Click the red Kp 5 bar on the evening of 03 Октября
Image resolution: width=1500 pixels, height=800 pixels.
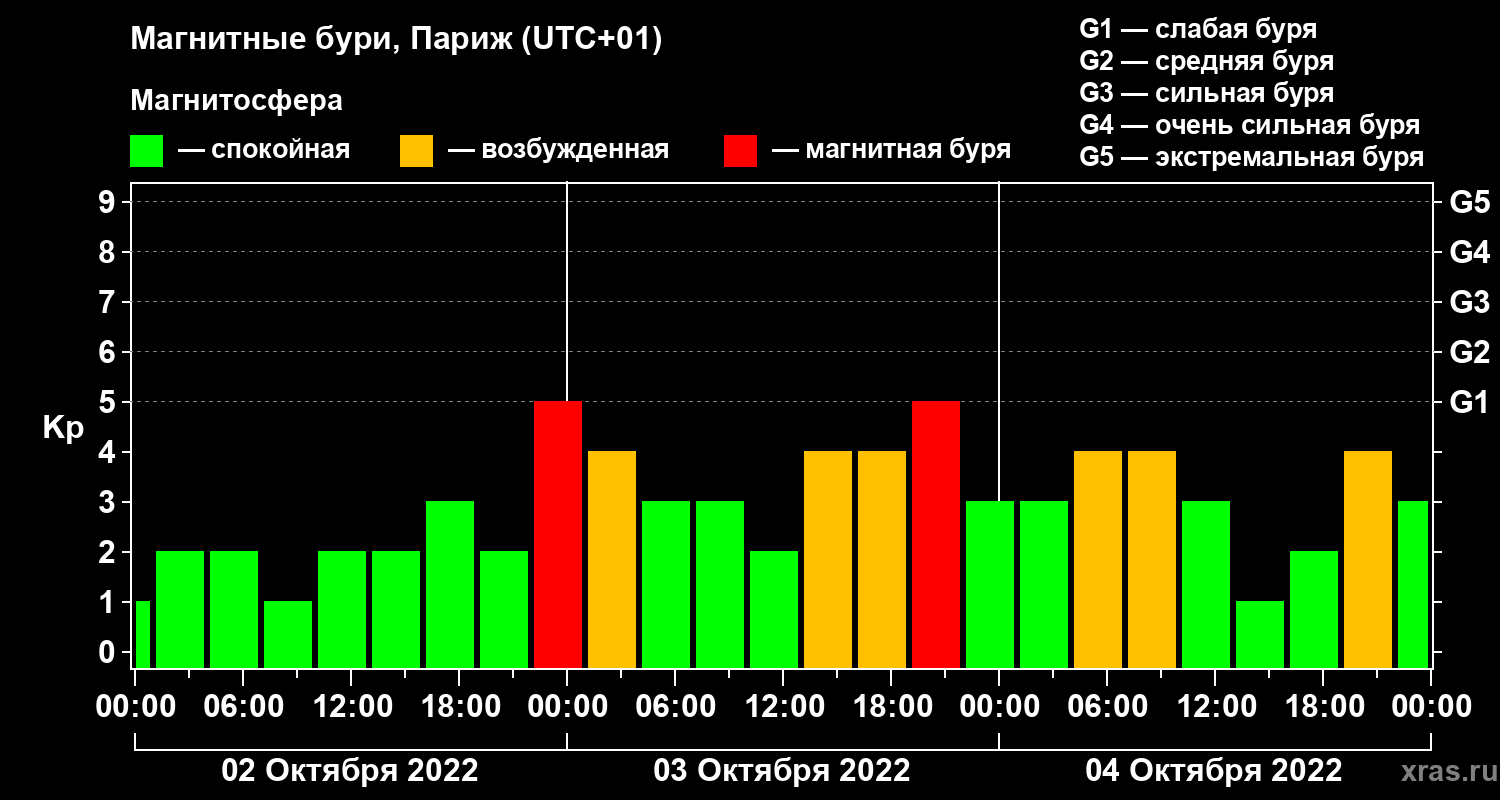coord(936,535)
